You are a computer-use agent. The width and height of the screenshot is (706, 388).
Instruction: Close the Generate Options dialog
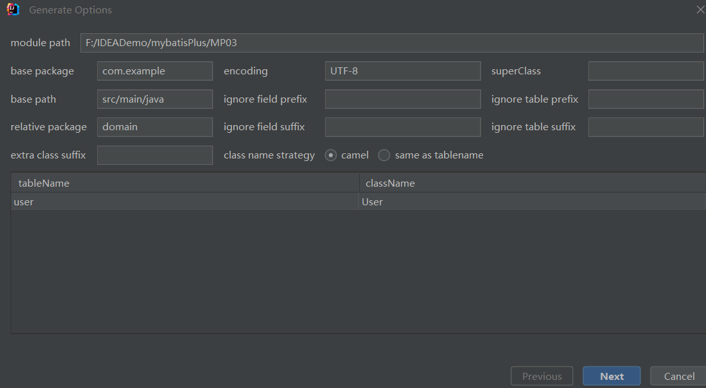pos(700,9)
